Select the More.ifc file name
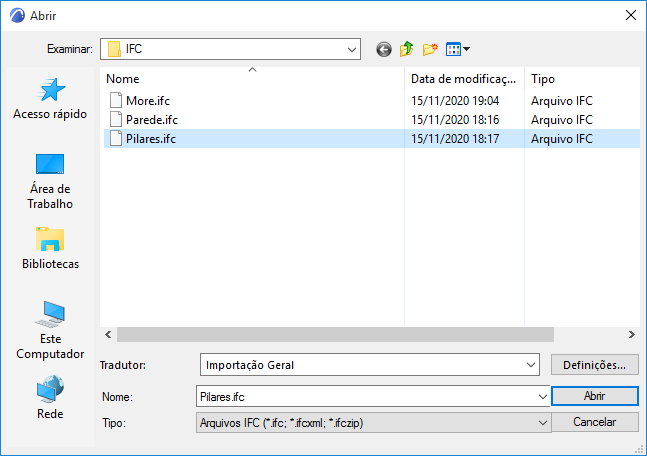Image resolution: width=647 pixels, height=456 pixels. [148, 101]
